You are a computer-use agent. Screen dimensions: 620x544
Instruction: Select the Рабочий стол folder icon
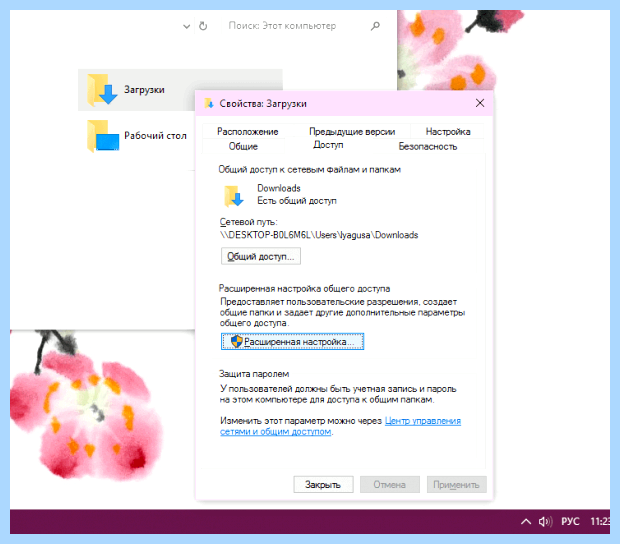pos(103,136)
